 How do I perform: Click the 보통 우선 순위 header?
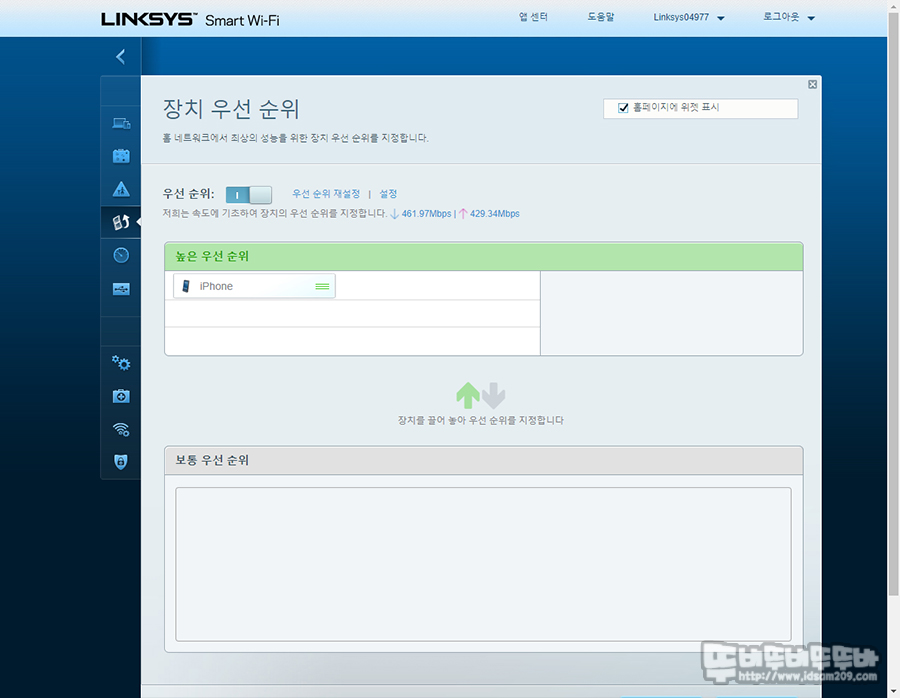483,460
